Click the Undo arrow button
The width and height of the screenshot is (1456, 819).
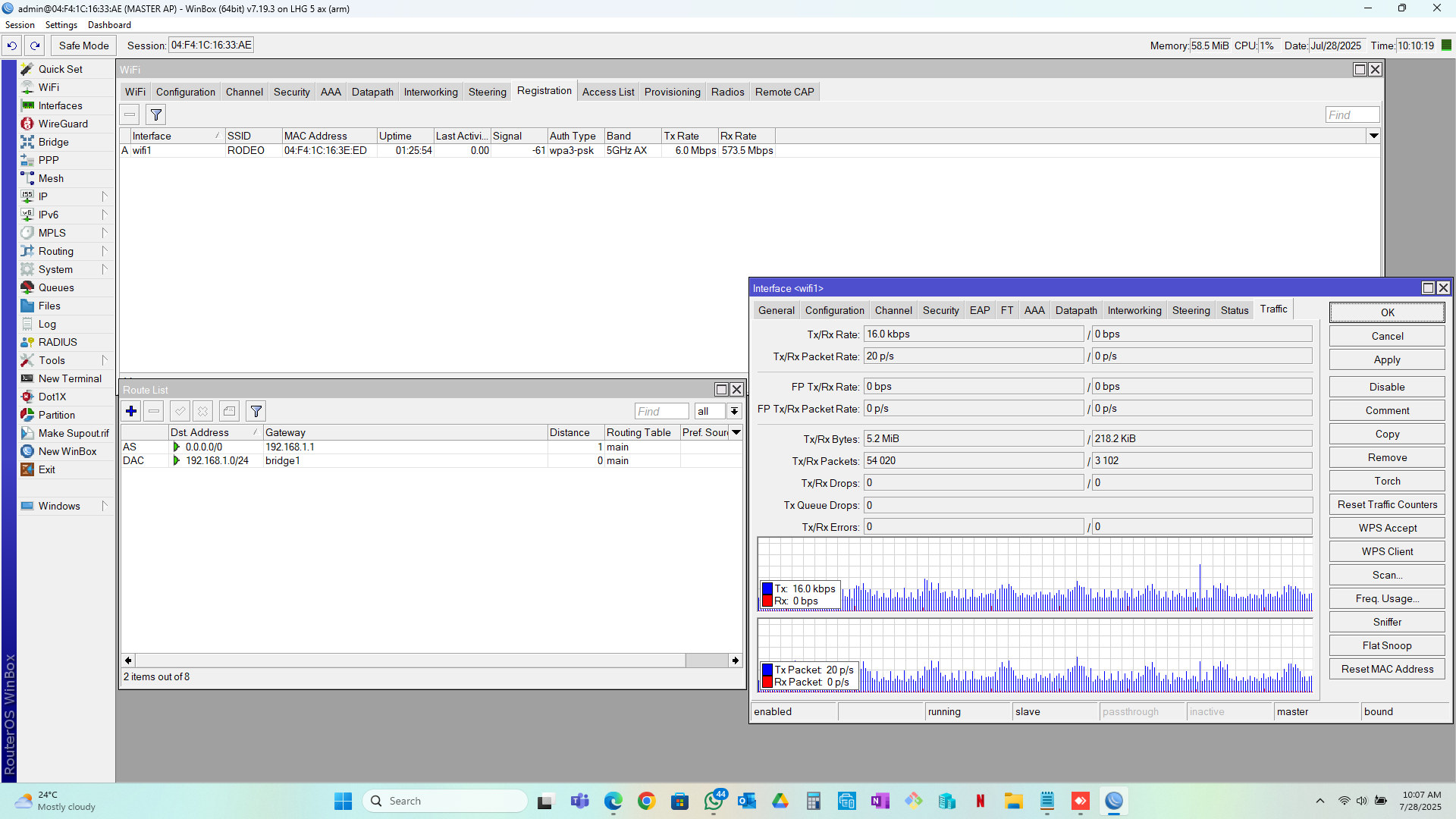11,45
